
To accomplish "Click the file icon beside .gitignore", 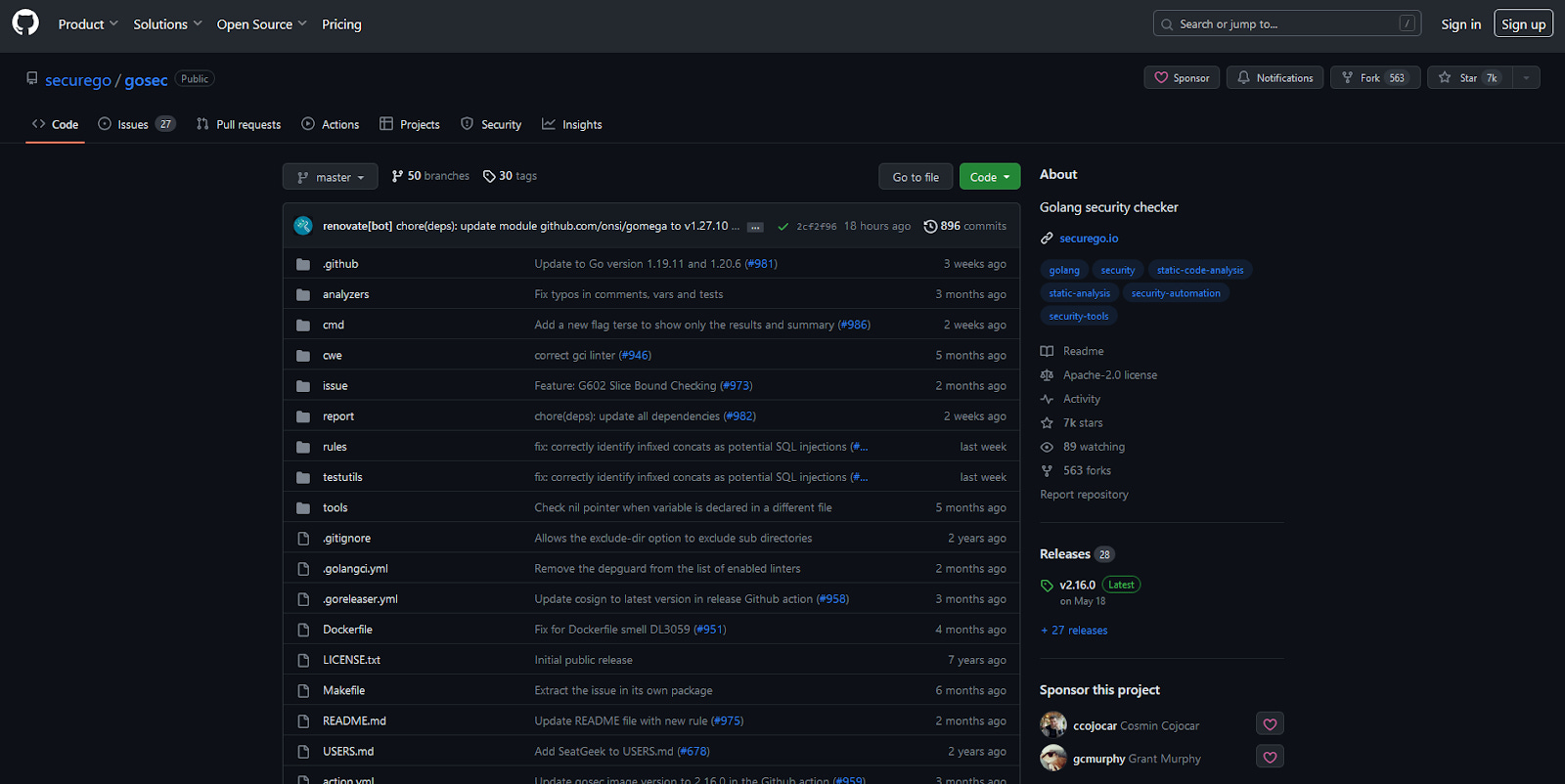I will click(303, 538).
